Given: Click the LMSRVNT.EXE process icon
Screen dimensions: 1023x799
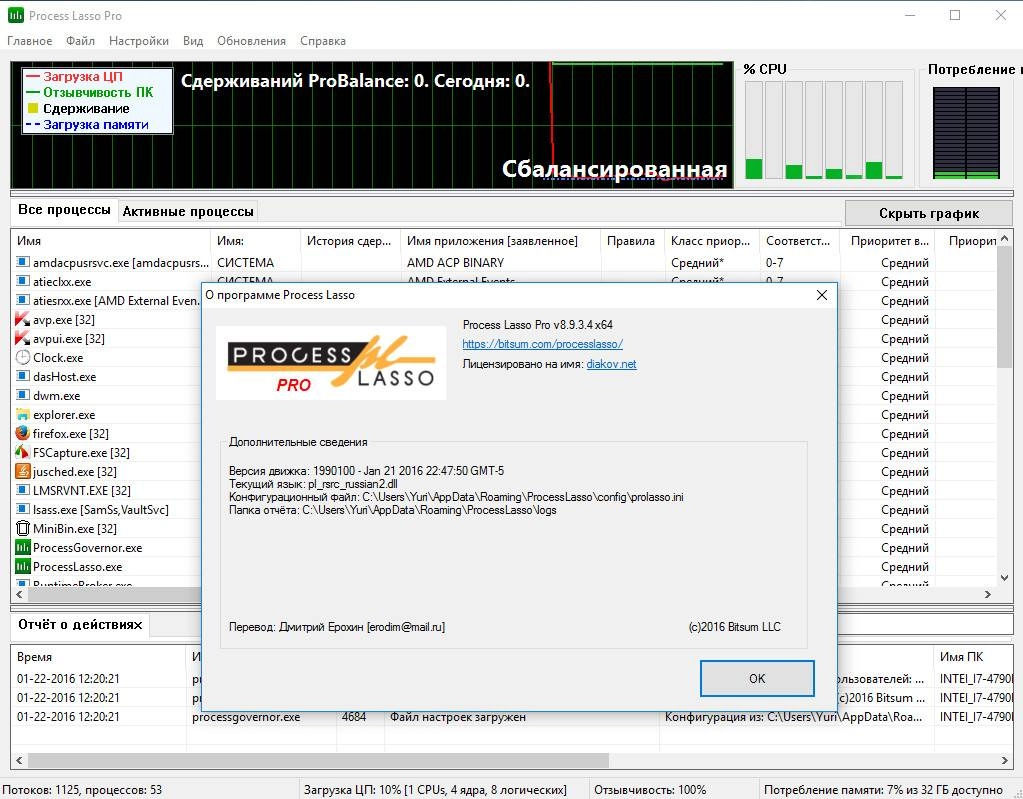Looking at the screenshot, I should coord(23,490).
